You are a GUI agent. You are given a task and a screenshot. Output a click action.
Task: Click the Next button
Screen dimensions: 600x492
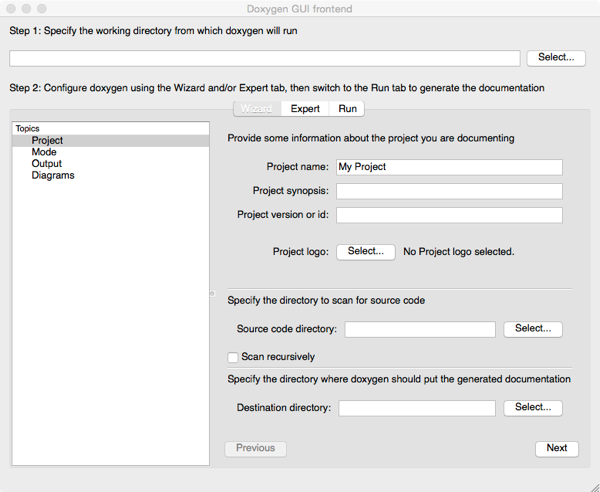click(x=556, y=448)
